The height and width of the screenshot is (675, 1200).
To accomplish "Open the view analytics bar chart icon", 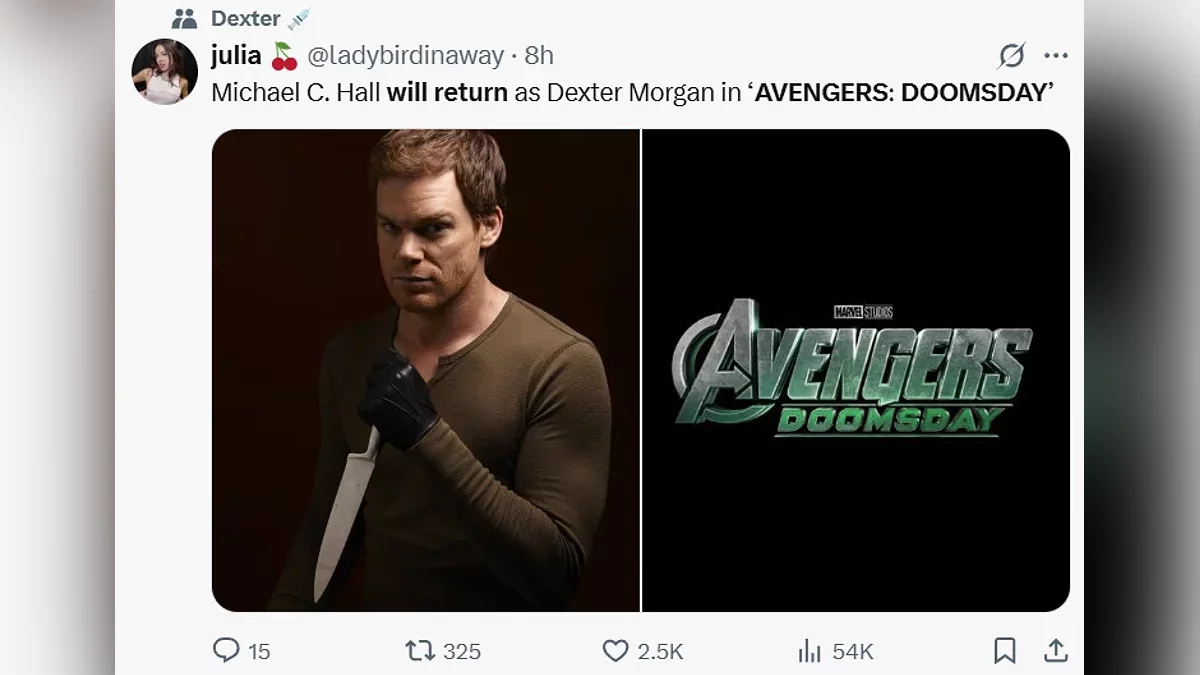I will click(809, 651).
